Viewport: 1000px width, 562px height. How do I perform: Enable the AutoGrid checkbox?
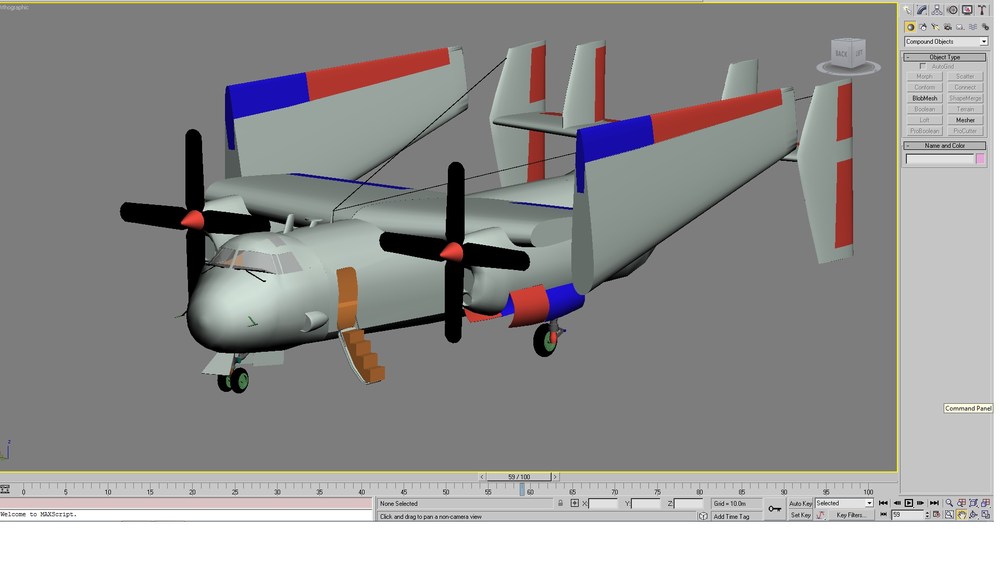click(923, 66)
